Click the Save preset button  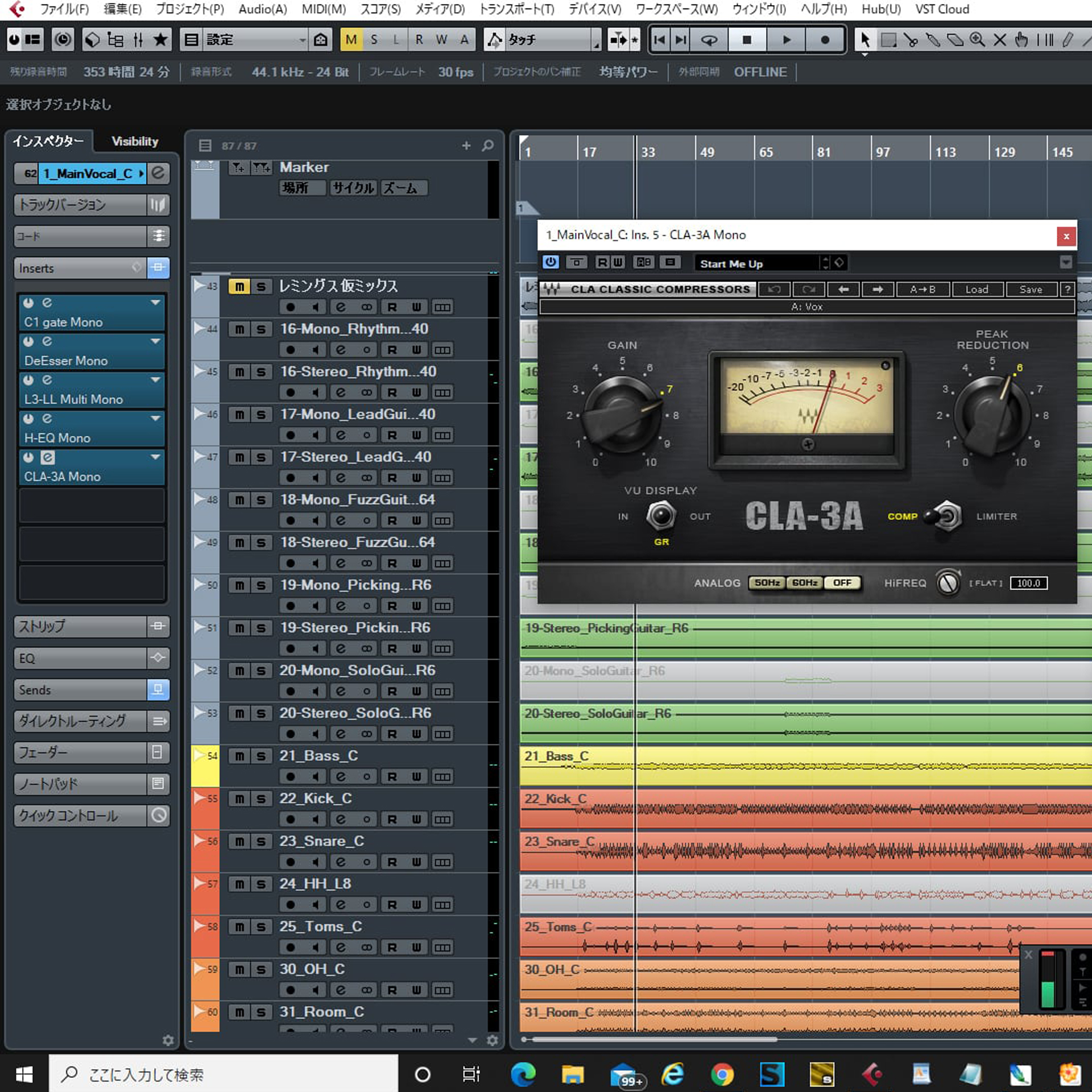click(x=1030, y=289)
